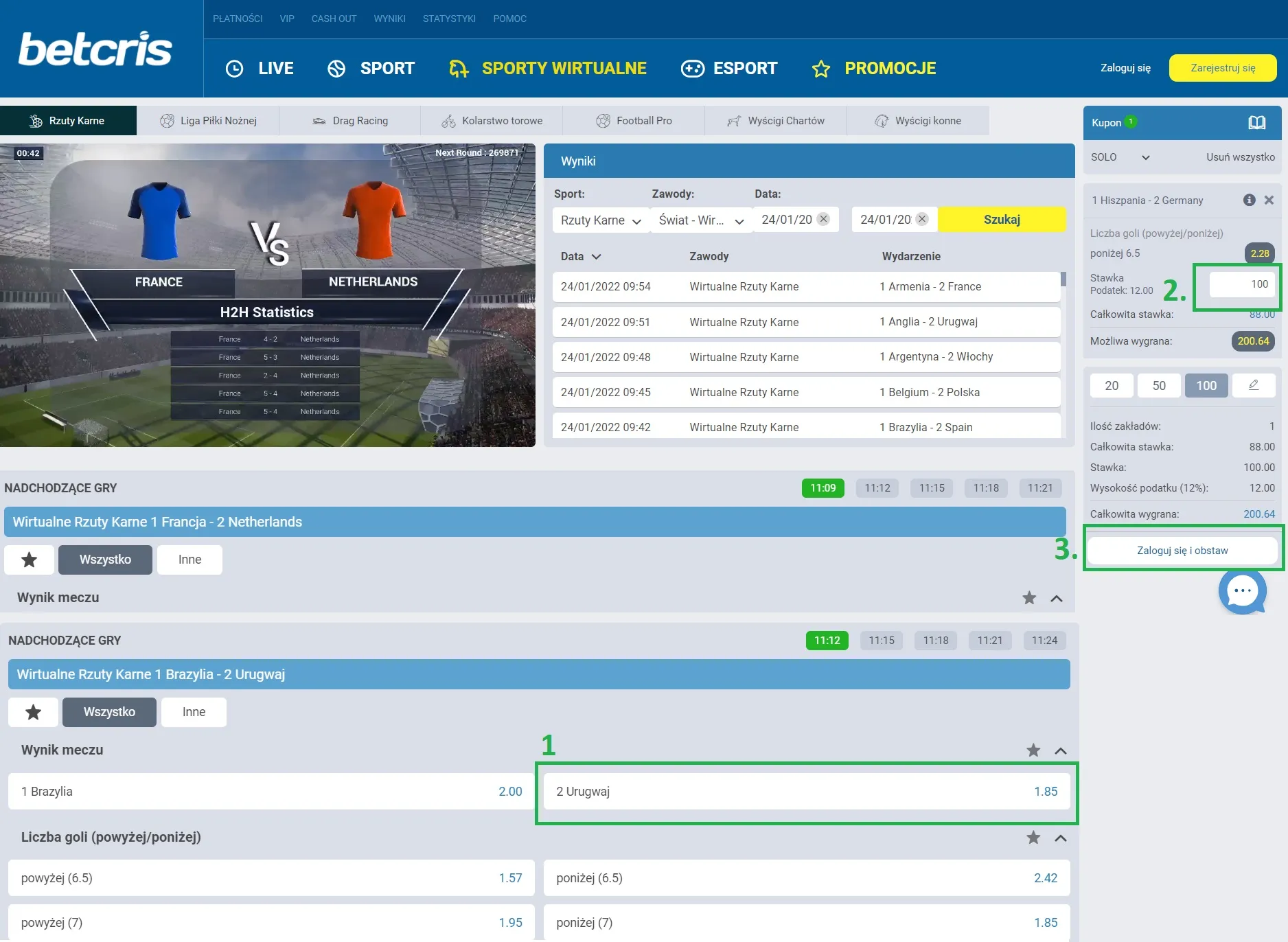Click the stake input field showing 100
The width and height of the screenshot is (1288, 942).
tap(1242, 284)
